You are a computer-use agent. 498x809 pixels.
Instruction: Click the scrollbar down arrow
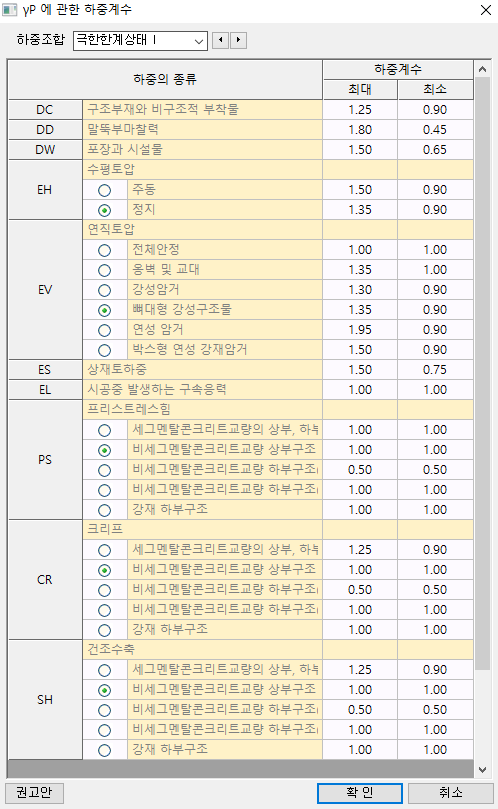tap(483, 769)
